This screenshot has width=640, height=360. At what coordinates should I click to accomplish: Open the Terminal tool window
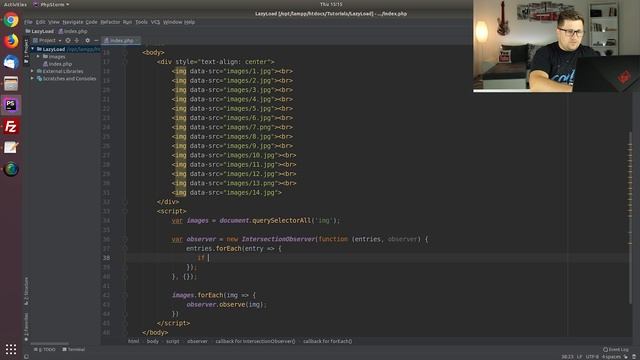pyautogui.click(x=73, y=349)
